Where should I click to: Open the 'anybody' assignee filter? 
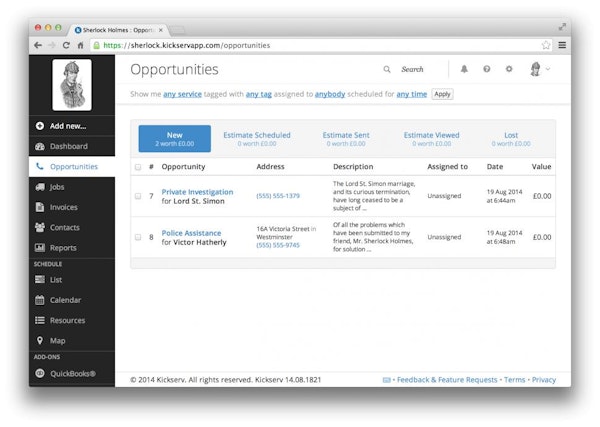pyautogui.click(x=330, y=94)
